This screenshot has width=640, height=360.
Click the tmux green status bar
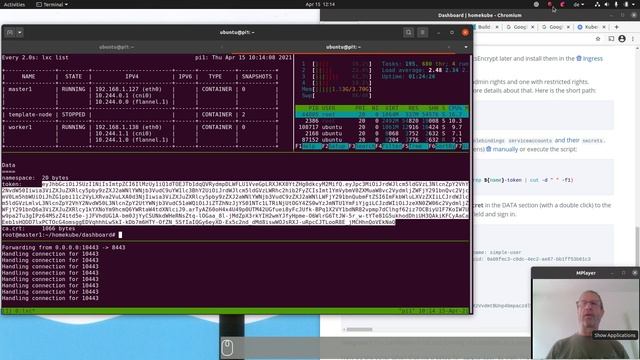pos(236,311)
